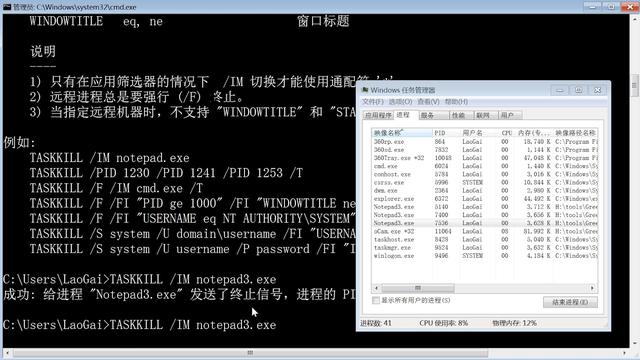The image size is (640, 360).
Task: Close the Windows 任务管理器 window
Action: pyautogui.click(x=598, y=90)
